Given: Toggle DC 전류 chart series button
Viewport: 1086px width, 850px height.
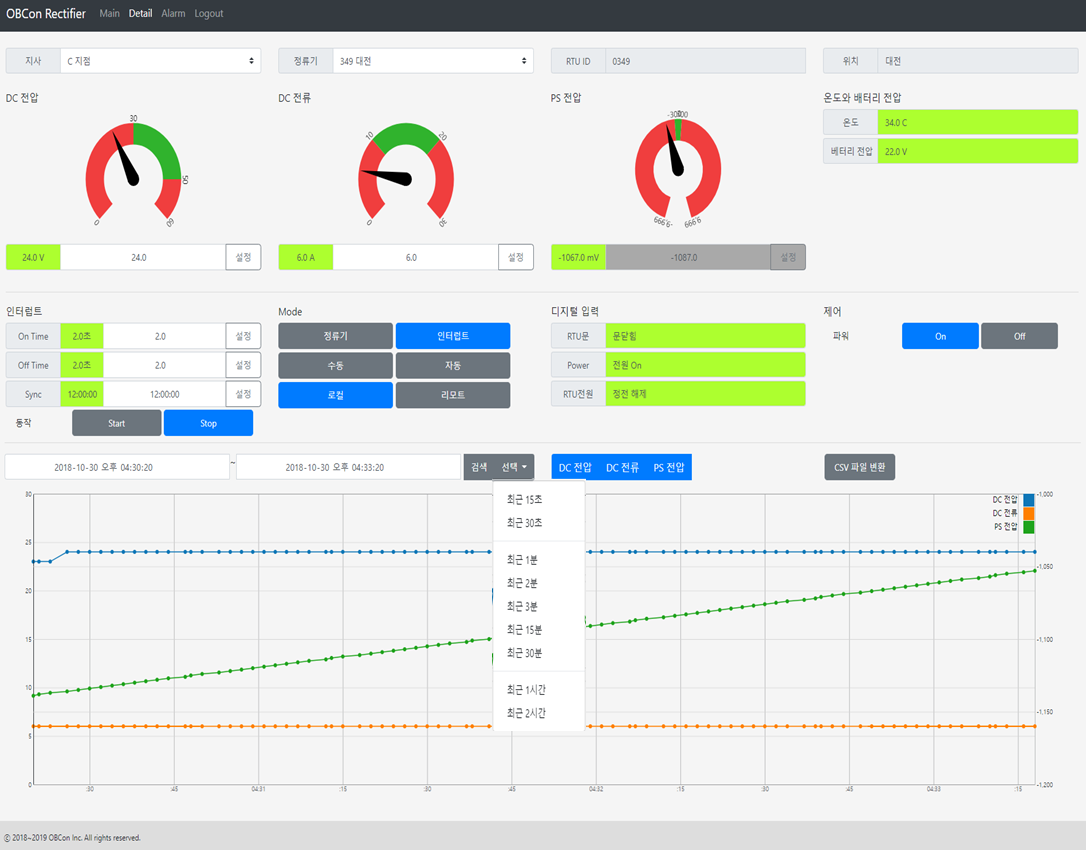Looking at the screenshot, I should [x=623, y=467].
